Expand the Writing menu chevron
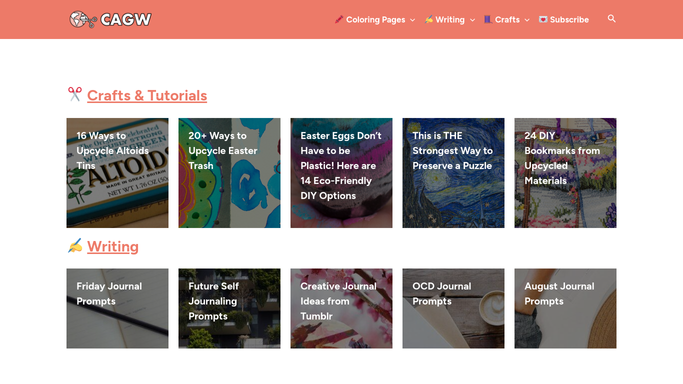This screenshot has width=683, height=384. (x=473, y=20)
